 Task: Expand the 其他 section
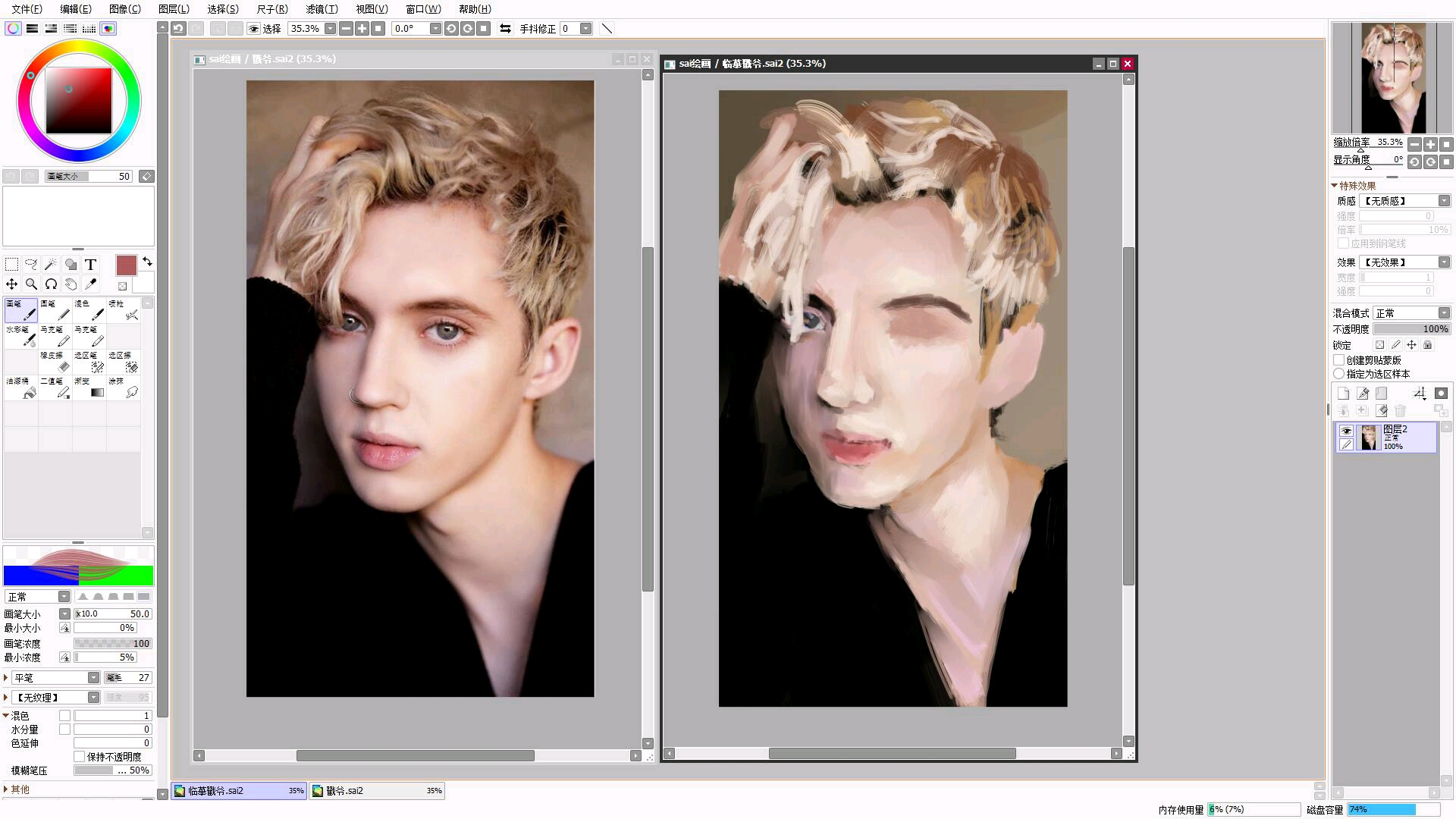click(x=6, y=789)
